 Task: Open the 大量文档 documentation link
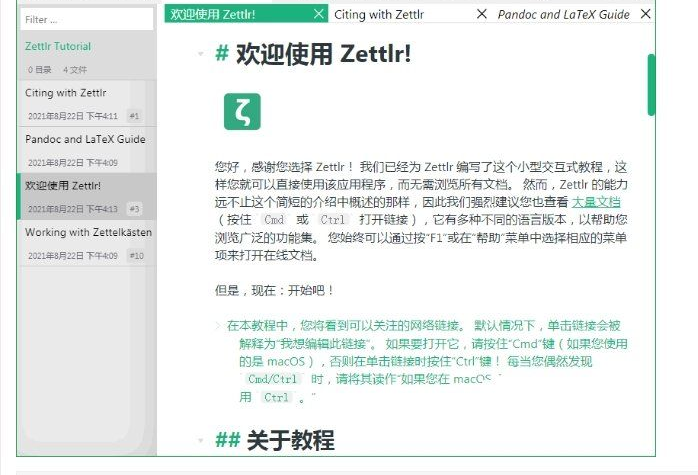(596, 202)
